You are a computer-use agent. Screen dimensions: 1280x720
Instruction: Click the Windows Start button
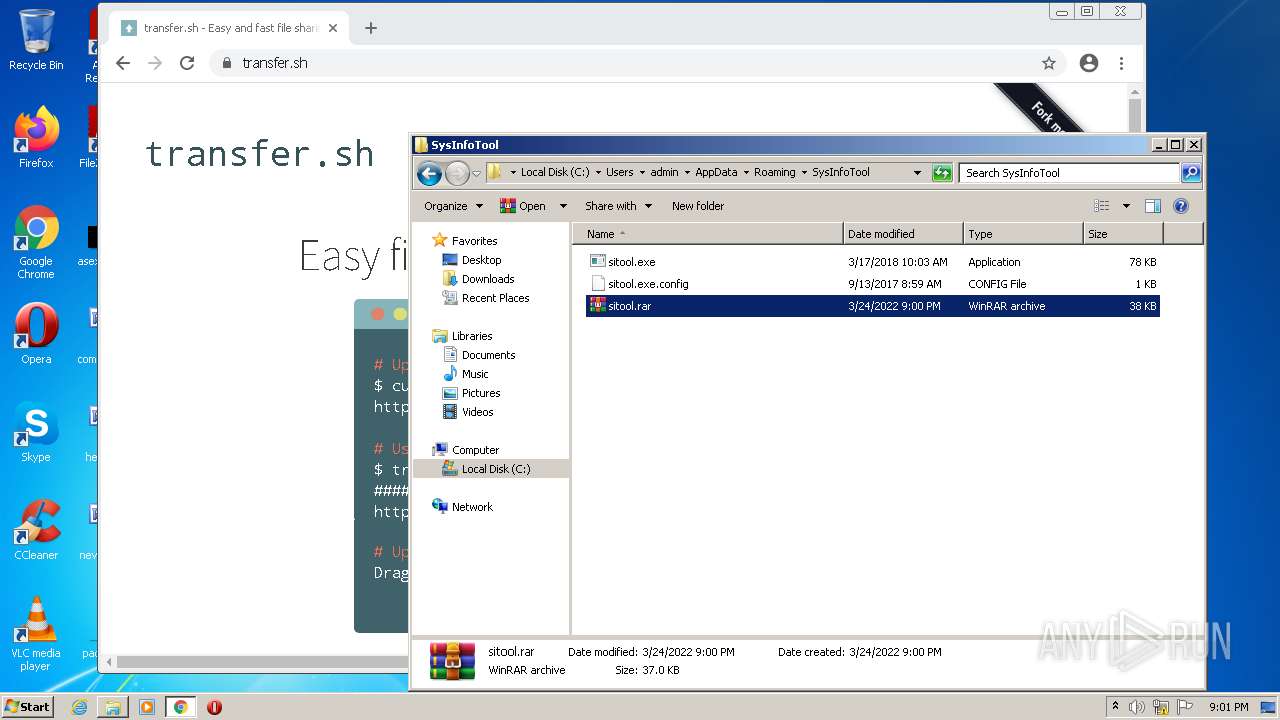pyautogui.click(x=28, y=707)
